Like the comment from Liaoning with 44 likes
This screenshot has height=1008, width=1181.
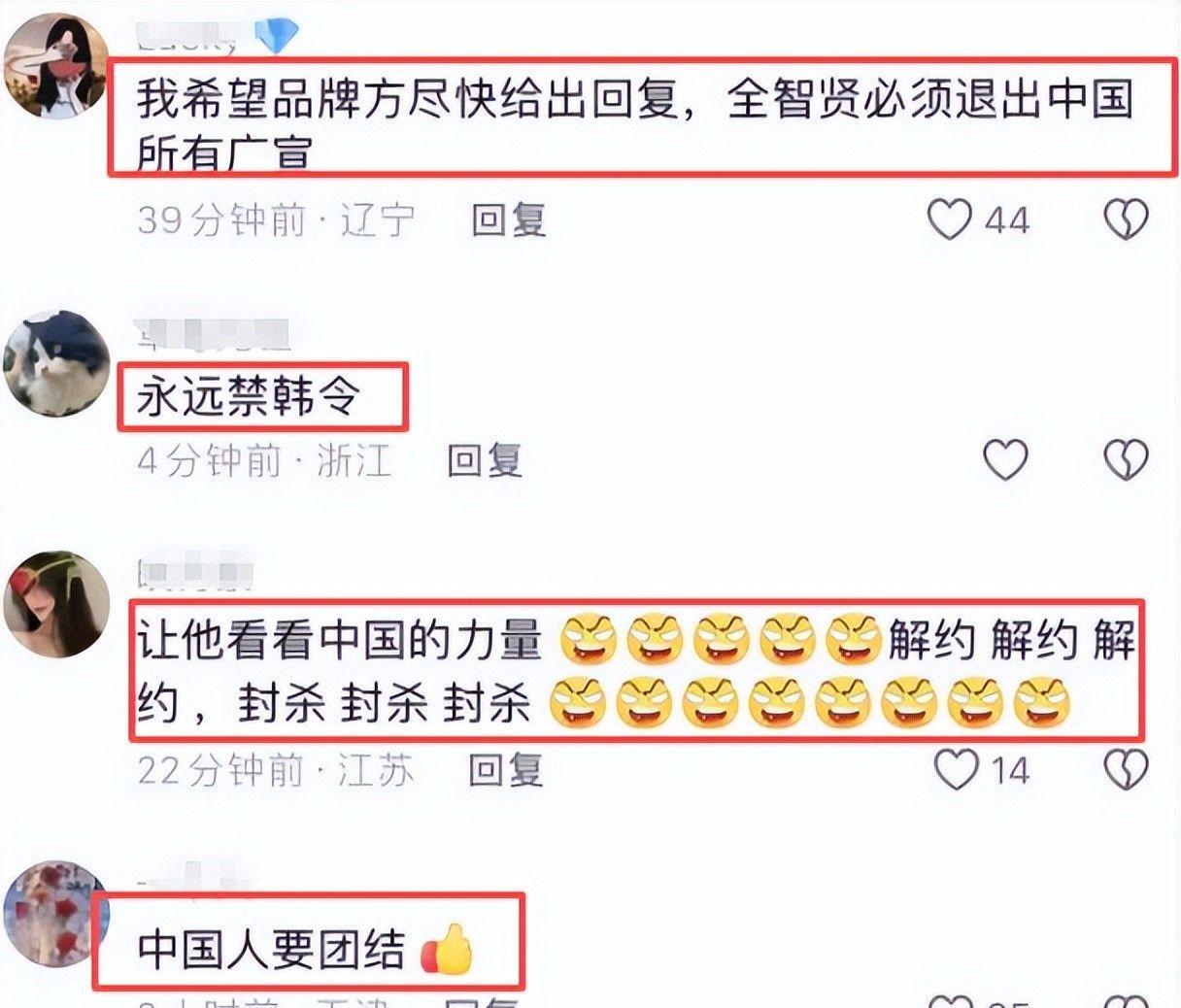point(949,219)
